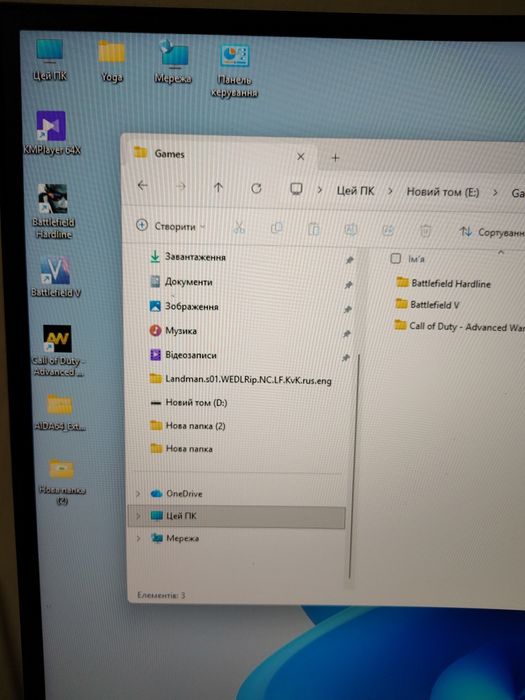Refresh the Games folder view
The image size is (525, 700).
[x=256, y=188]
